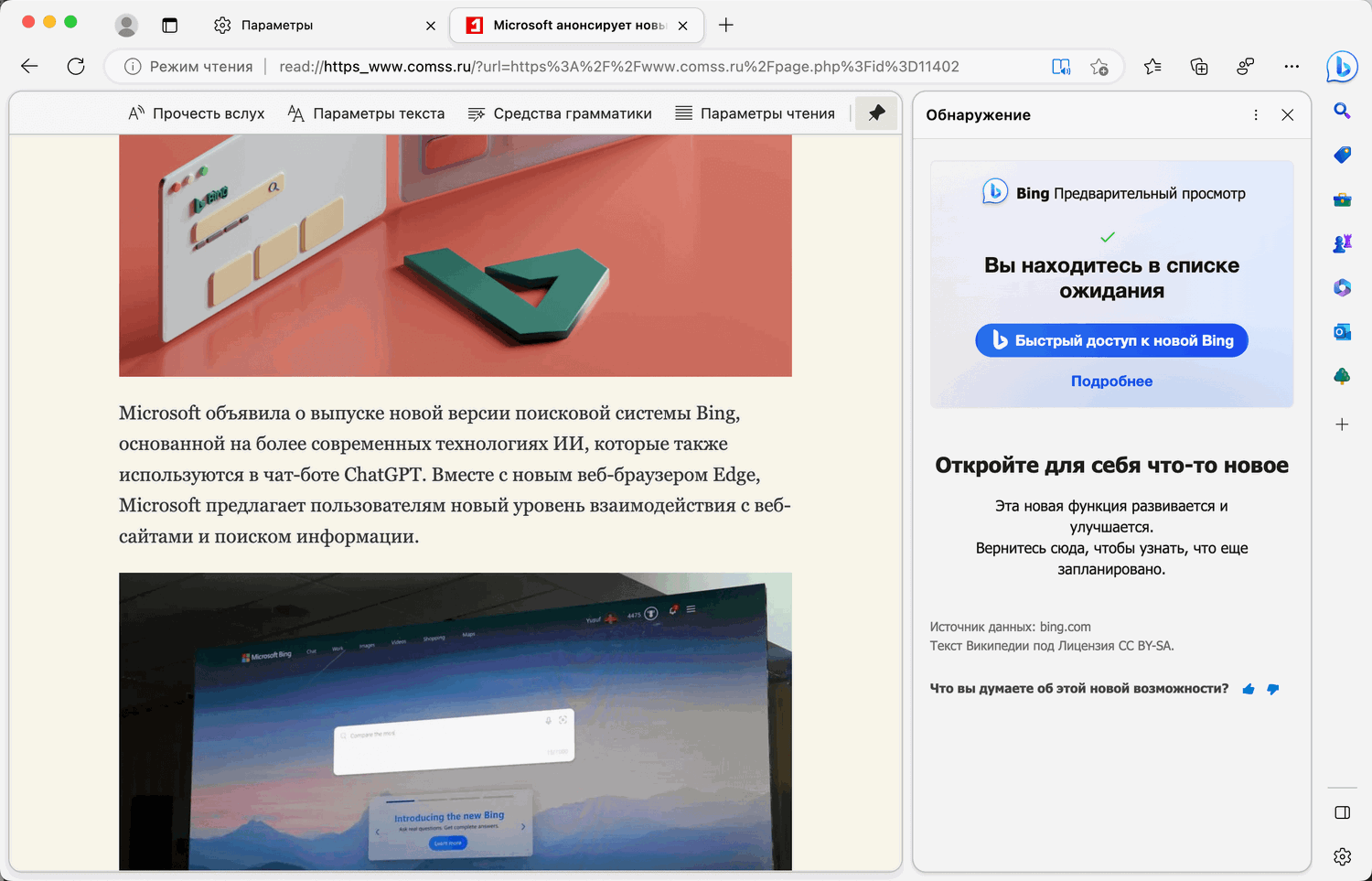Open the Shopping tag sidebar icon
This screenshot has width=1372, height=881.
[1342, 155]
